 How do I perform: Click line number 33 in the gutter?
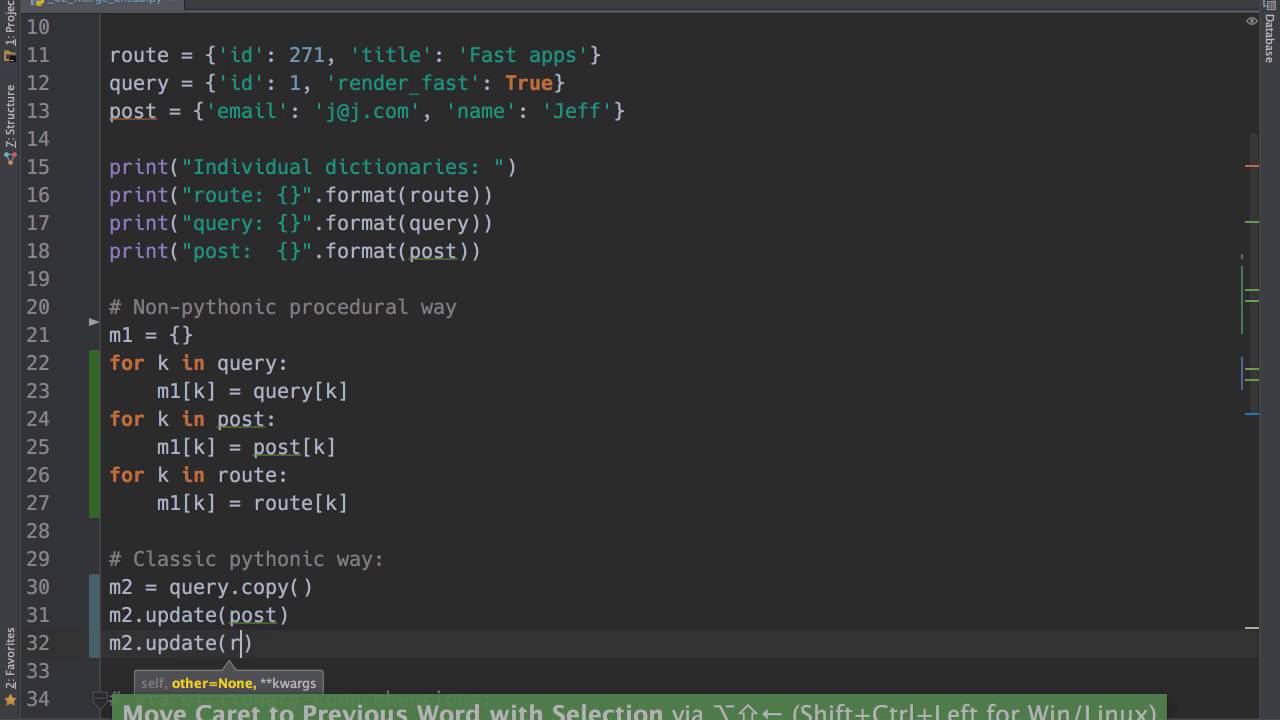coord(38,671)
